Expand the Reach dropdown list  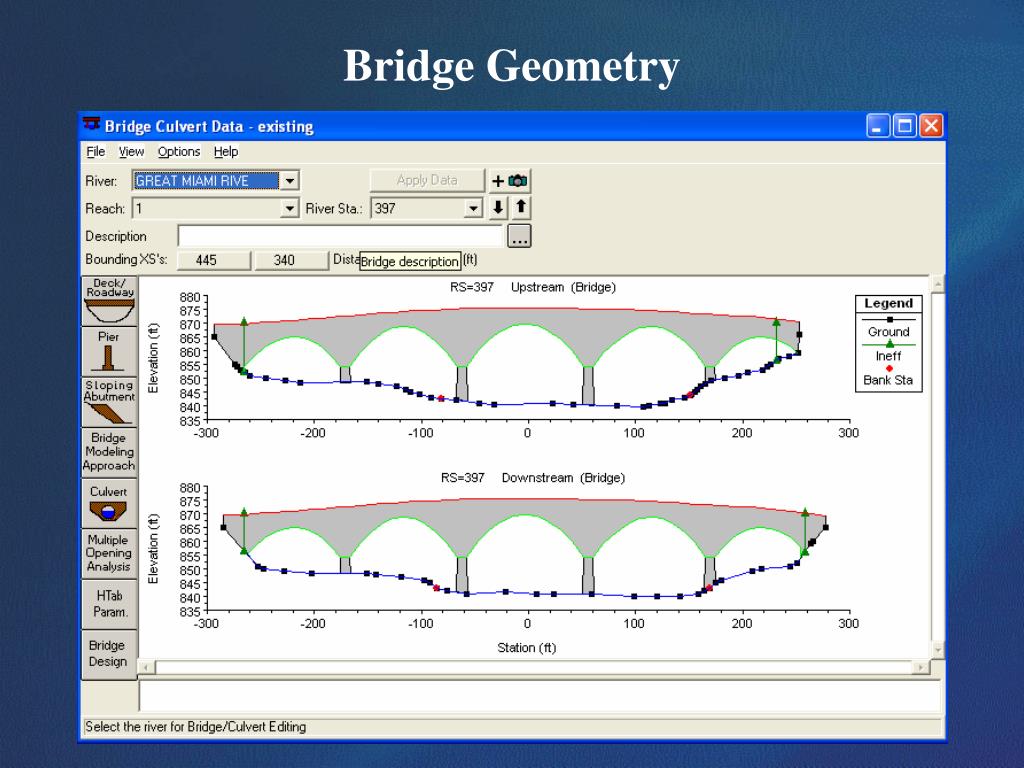[x=289, y=208]
